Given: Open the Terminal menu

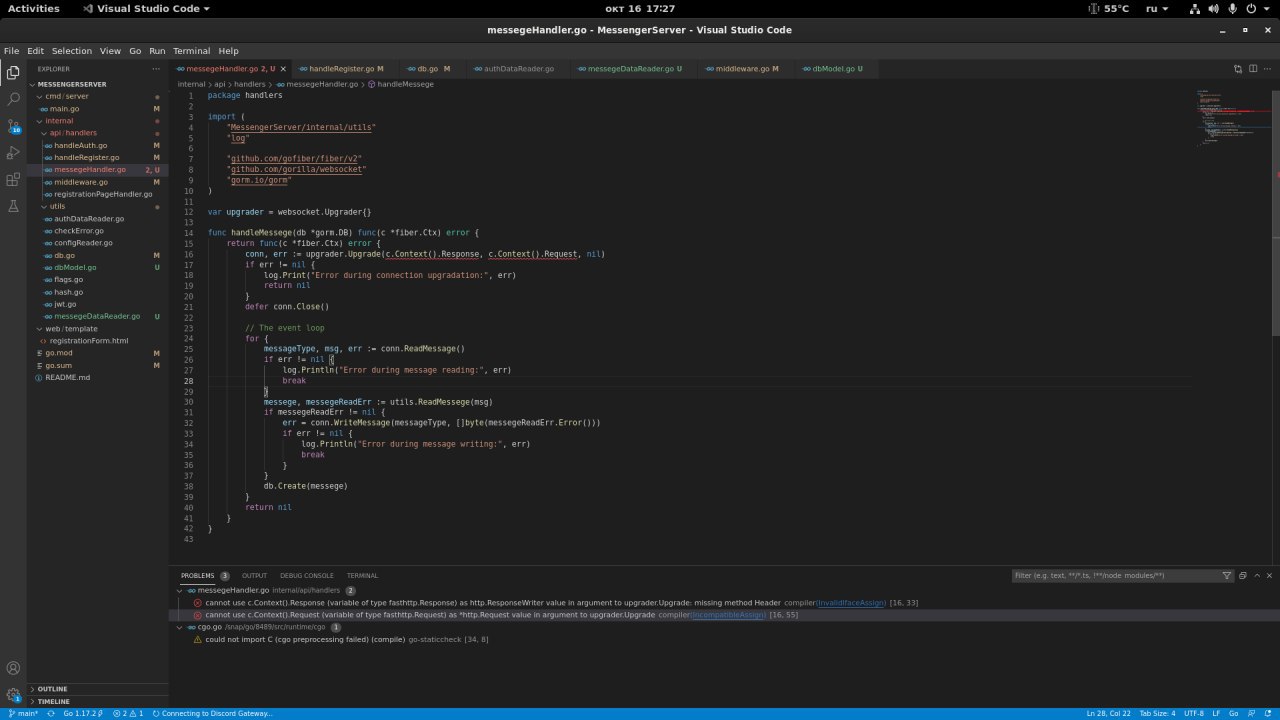Looking at the screenshot, I should (191, 51).
